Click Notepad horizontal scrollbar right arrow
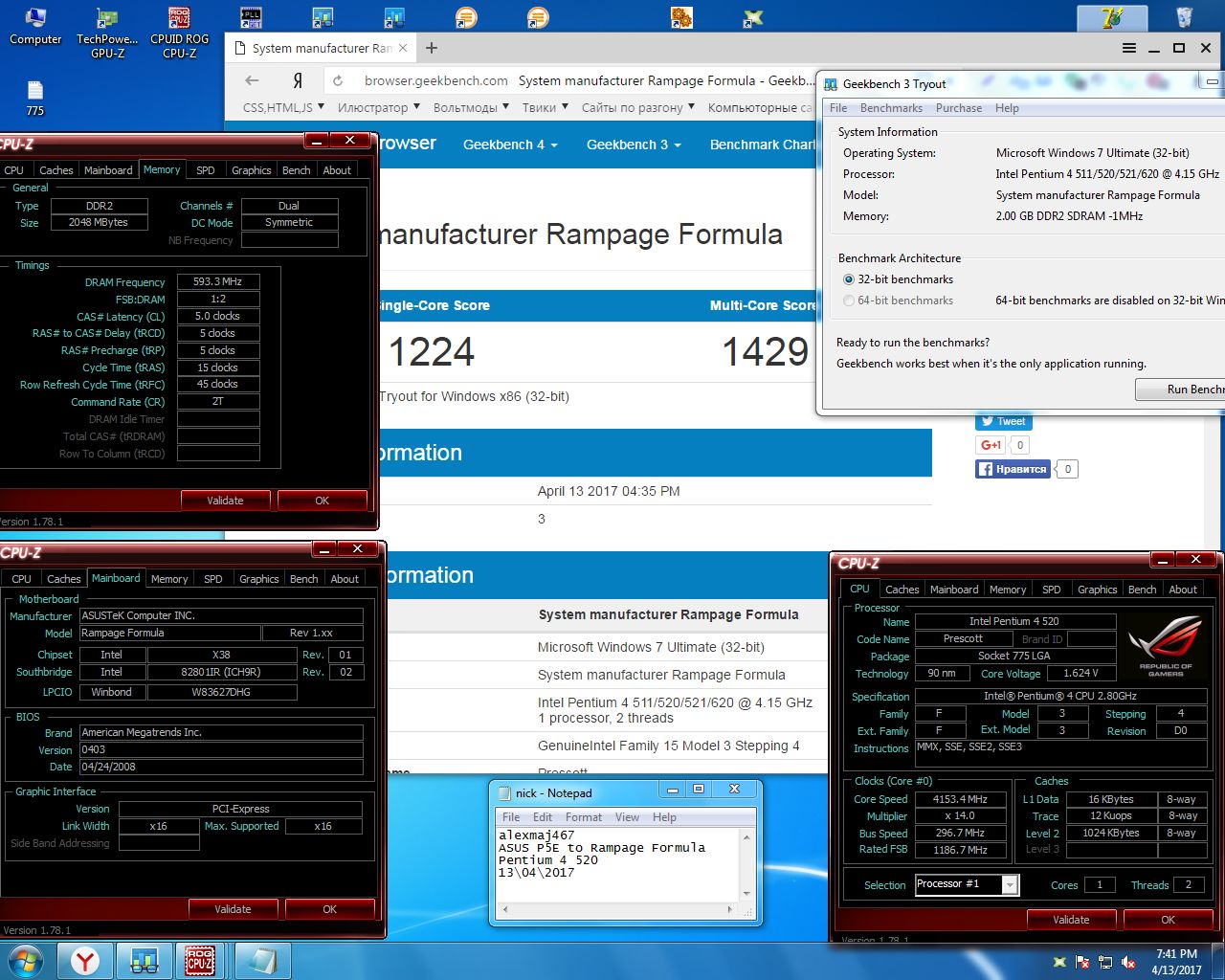The height and width of the screenshot is (980, 1225). [730, 909]
